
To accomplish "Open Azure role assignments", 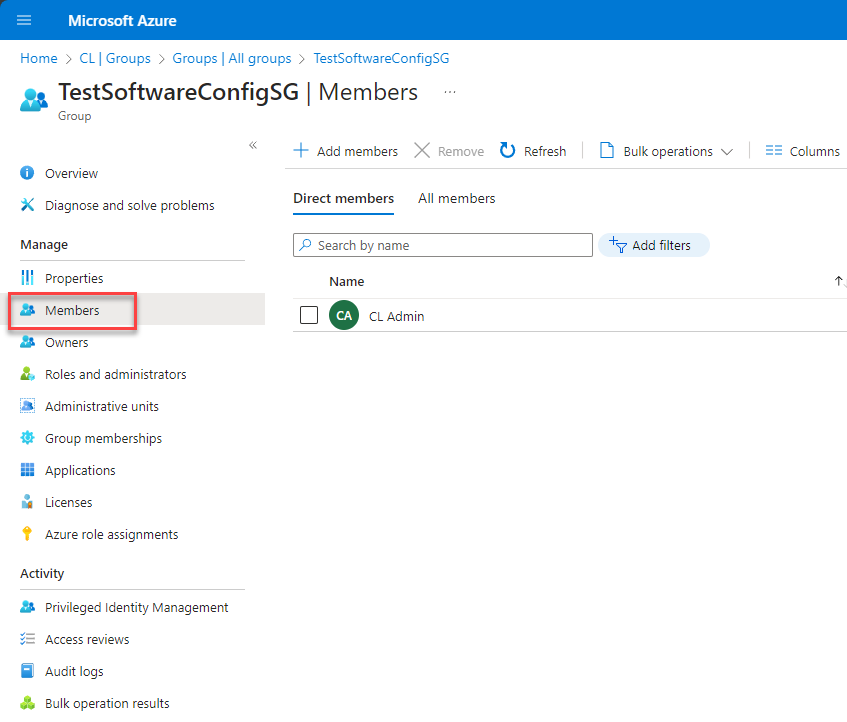I will tap(112, 534).
